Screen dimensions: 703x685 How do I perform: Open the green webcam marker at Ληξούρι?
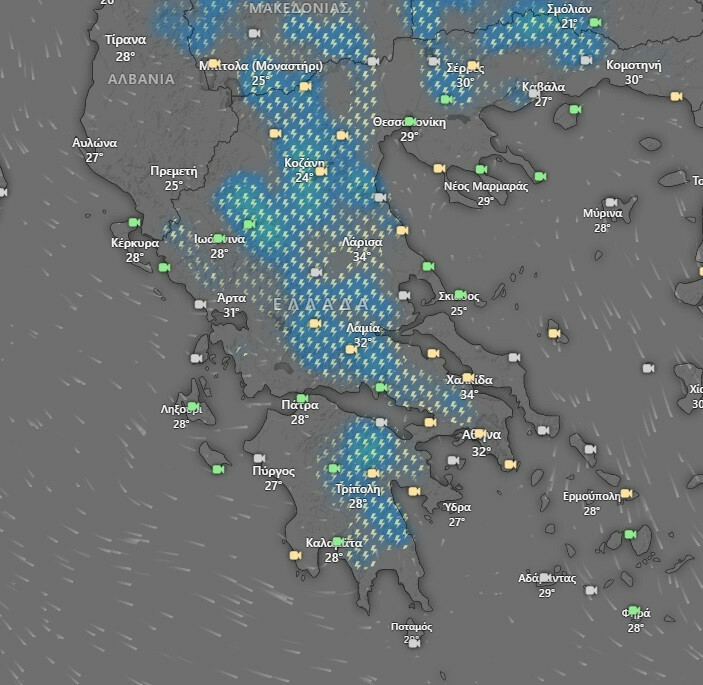(x=193, y=407)
